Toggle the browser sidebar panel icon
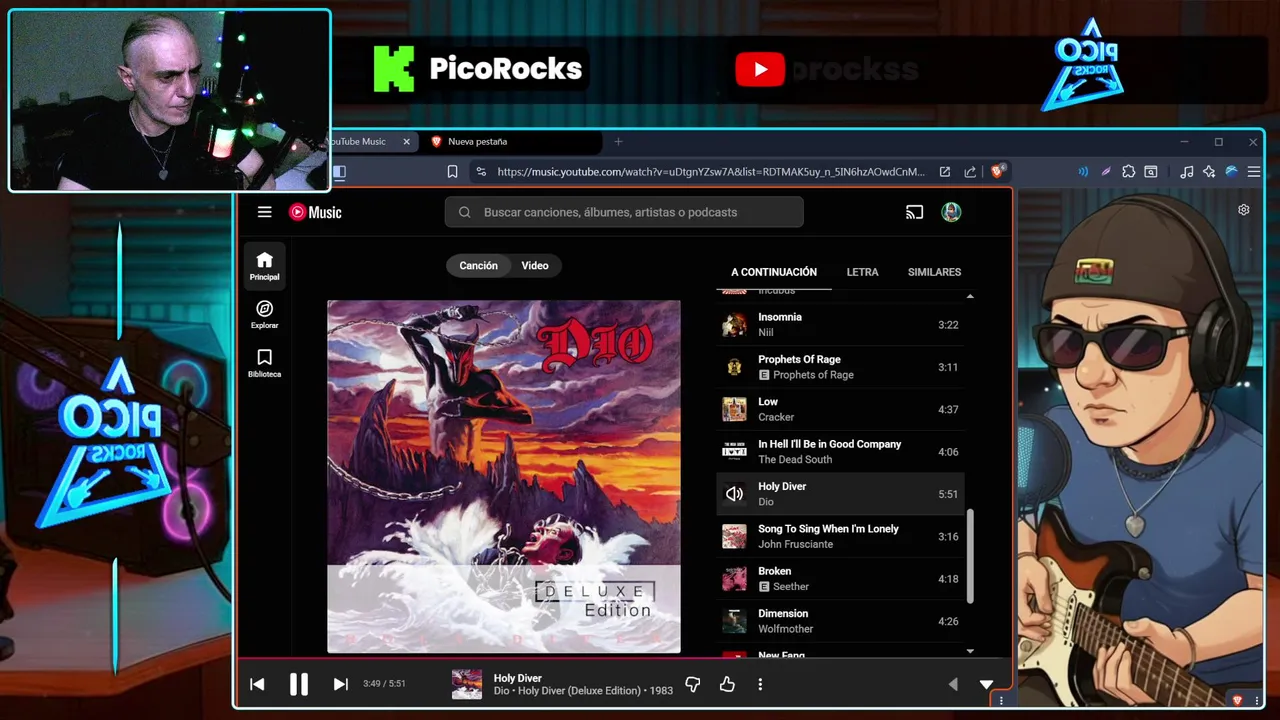 pyautogui.click(x=339, y=171)
